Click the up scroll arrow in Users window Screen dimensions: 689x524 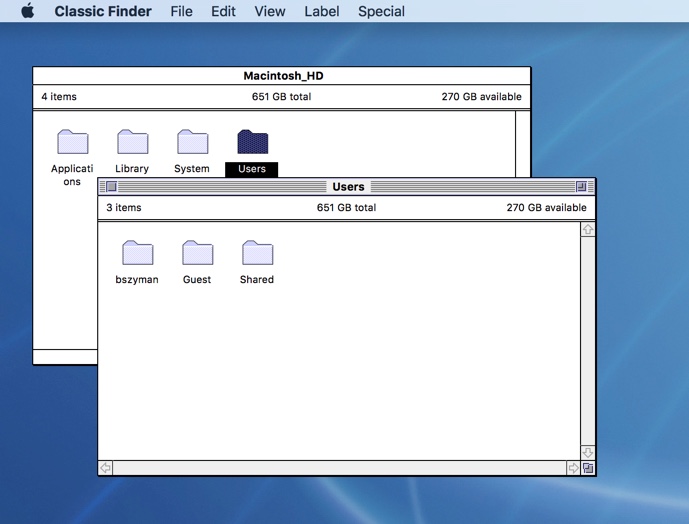tap(588, 229)
